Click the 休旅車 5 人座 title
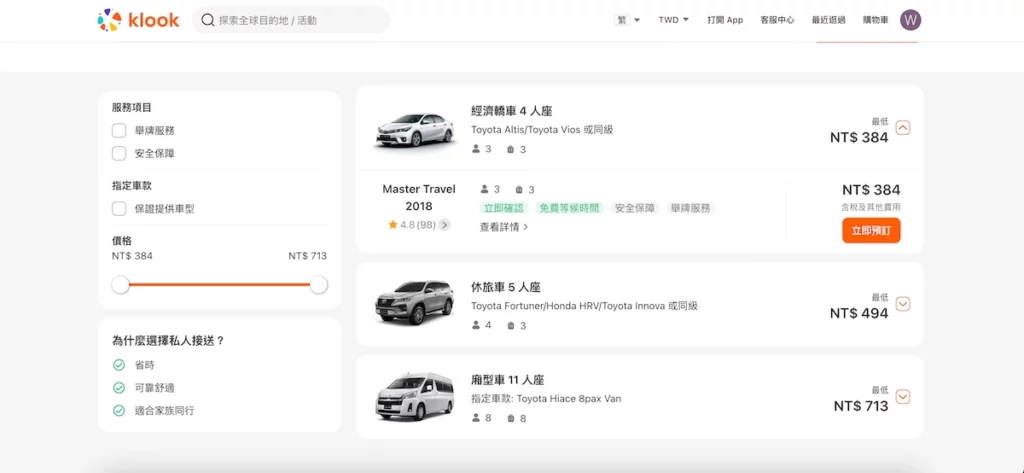The width and height of the screenshot is (1024, 473). [x=506, y=287]
